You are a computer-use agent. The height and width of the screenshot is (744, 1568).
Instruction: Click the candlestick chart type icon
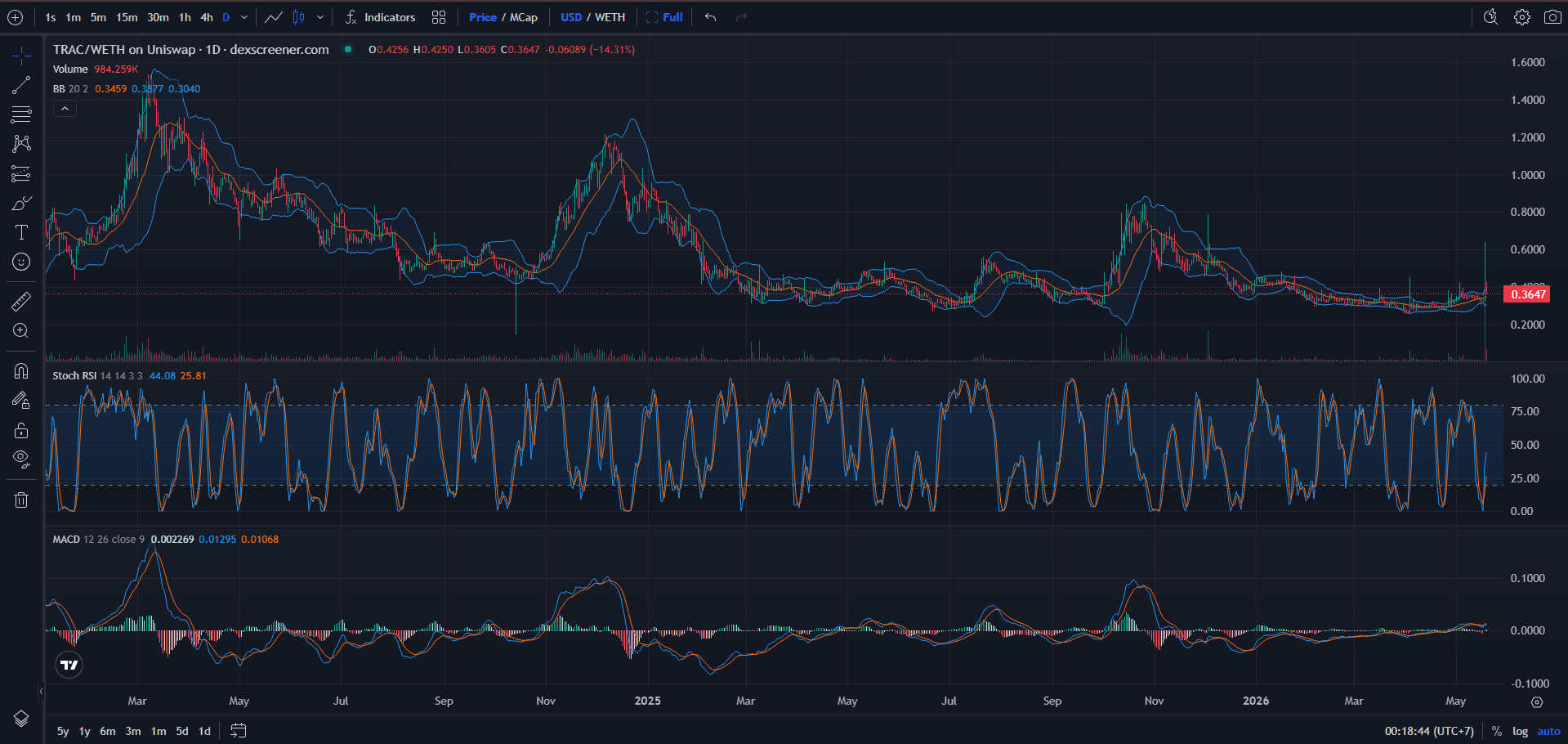coord(299,17)
